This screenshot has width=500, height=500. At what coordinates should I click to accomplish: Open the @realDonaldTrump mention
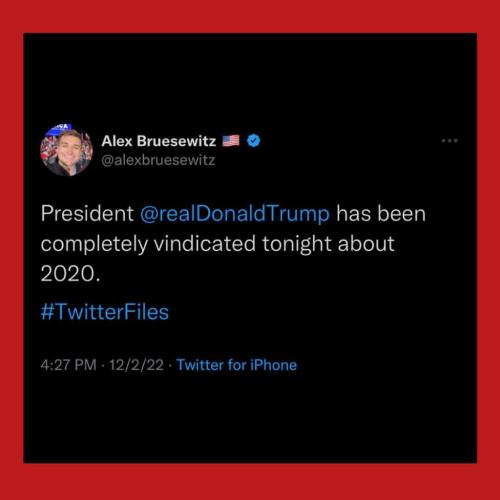[x=235, y=214]
